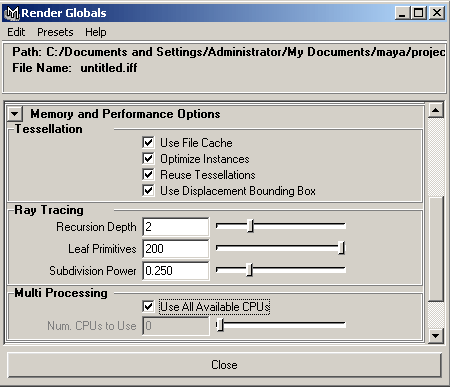The height and width of the screenshot is (387, 450).
Task: Click the scrollbar up arrow
Action: [436, 110]
